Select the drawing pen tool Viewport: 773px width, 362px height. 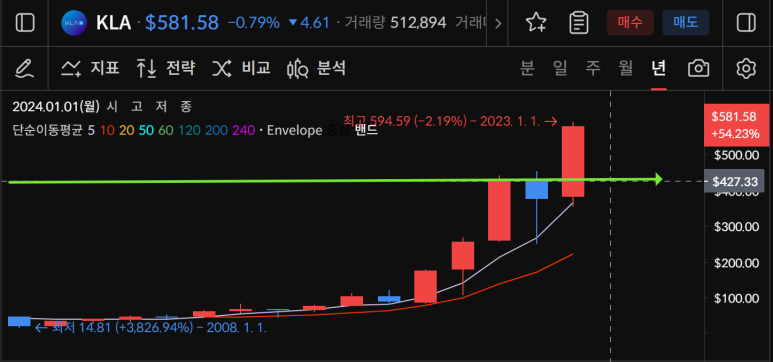point(24,68)
